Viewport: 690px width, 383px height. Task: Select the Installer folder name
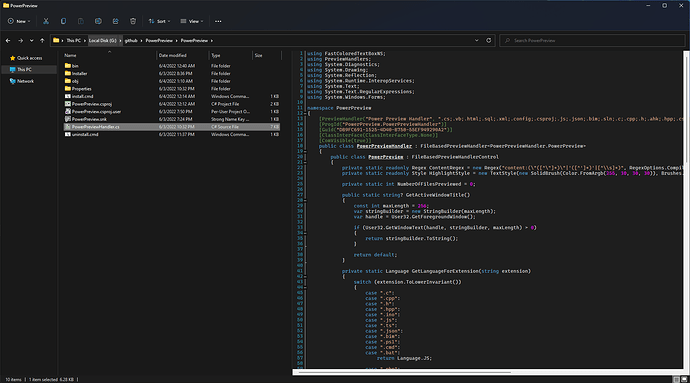click(x=80, y=74)
